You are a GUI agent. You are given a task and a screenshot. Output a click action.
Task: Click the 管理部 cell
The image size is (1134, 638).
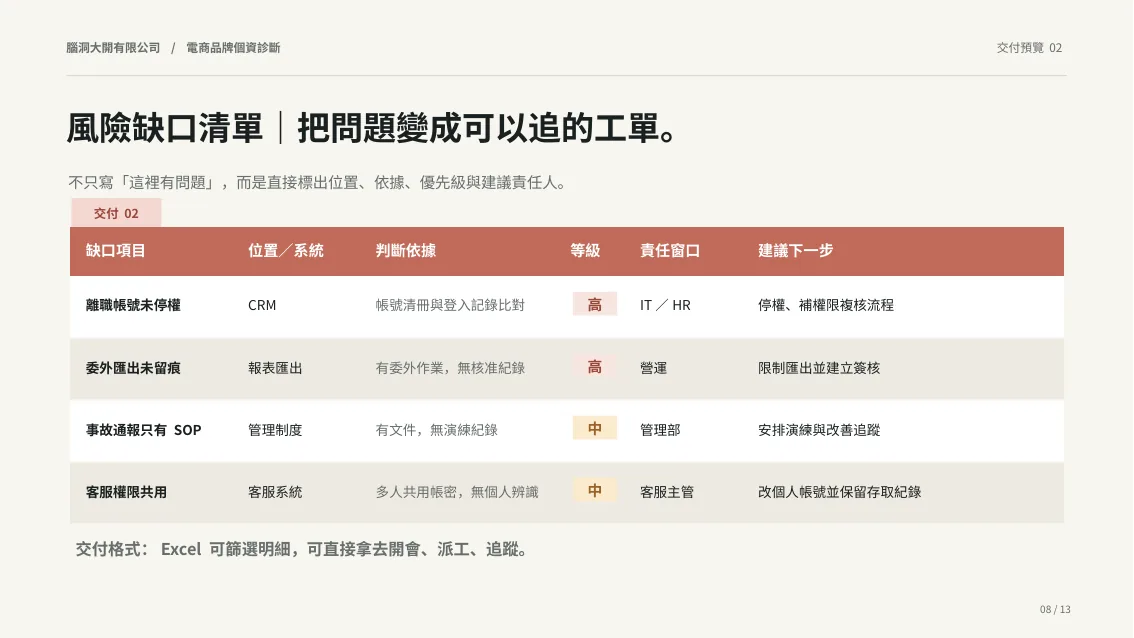[x=660, y=430]
